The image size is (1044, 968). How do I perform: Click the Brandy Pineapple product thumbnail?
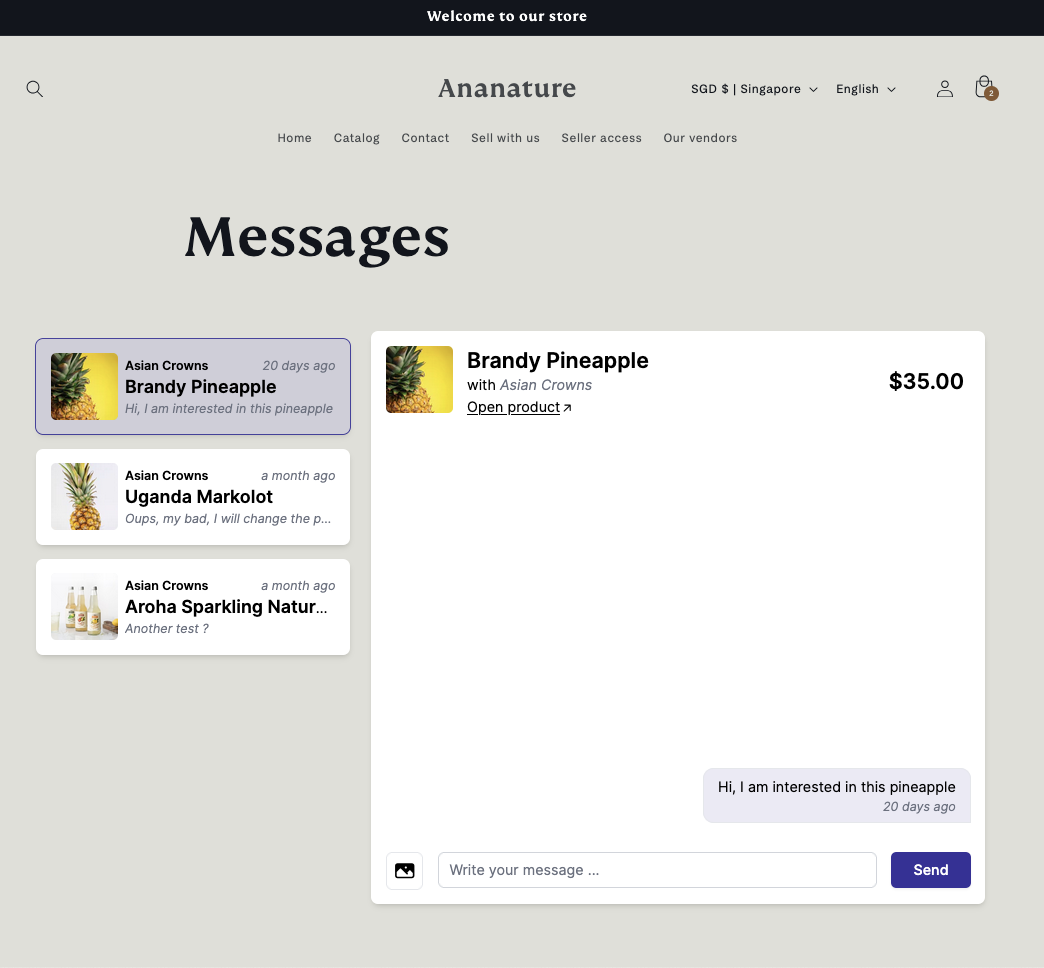tap(419, 379)
